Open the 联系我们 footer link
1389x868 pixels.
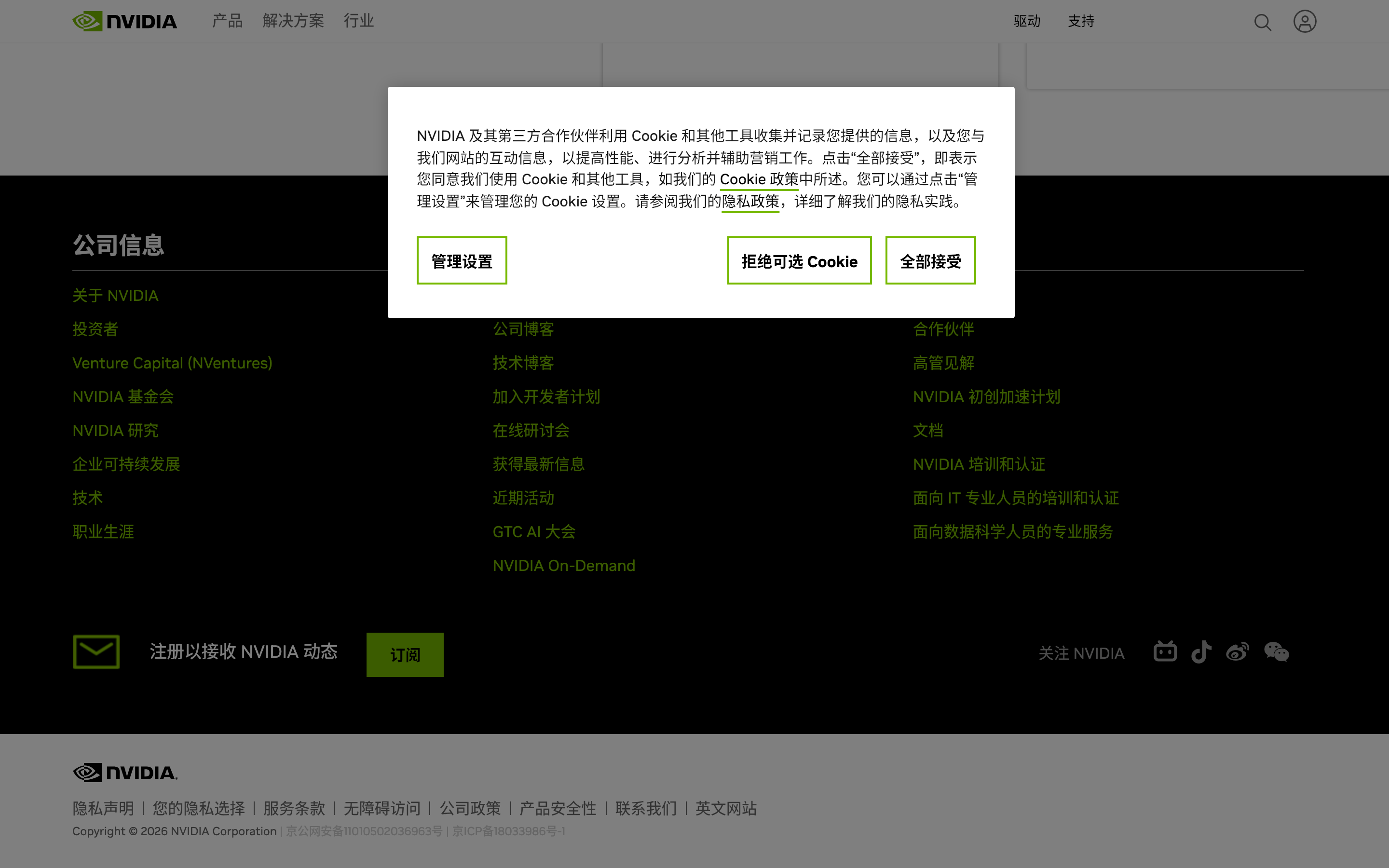point(646,808)
